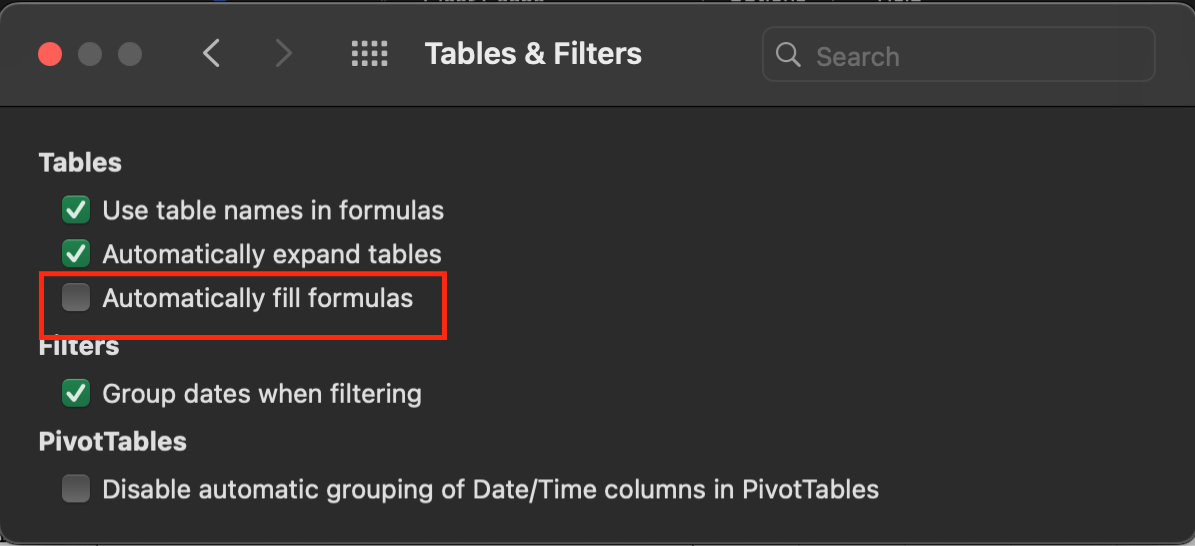
Task: Enable the Automatically fill formulas checkbox
Action: [x=76, y=297]
